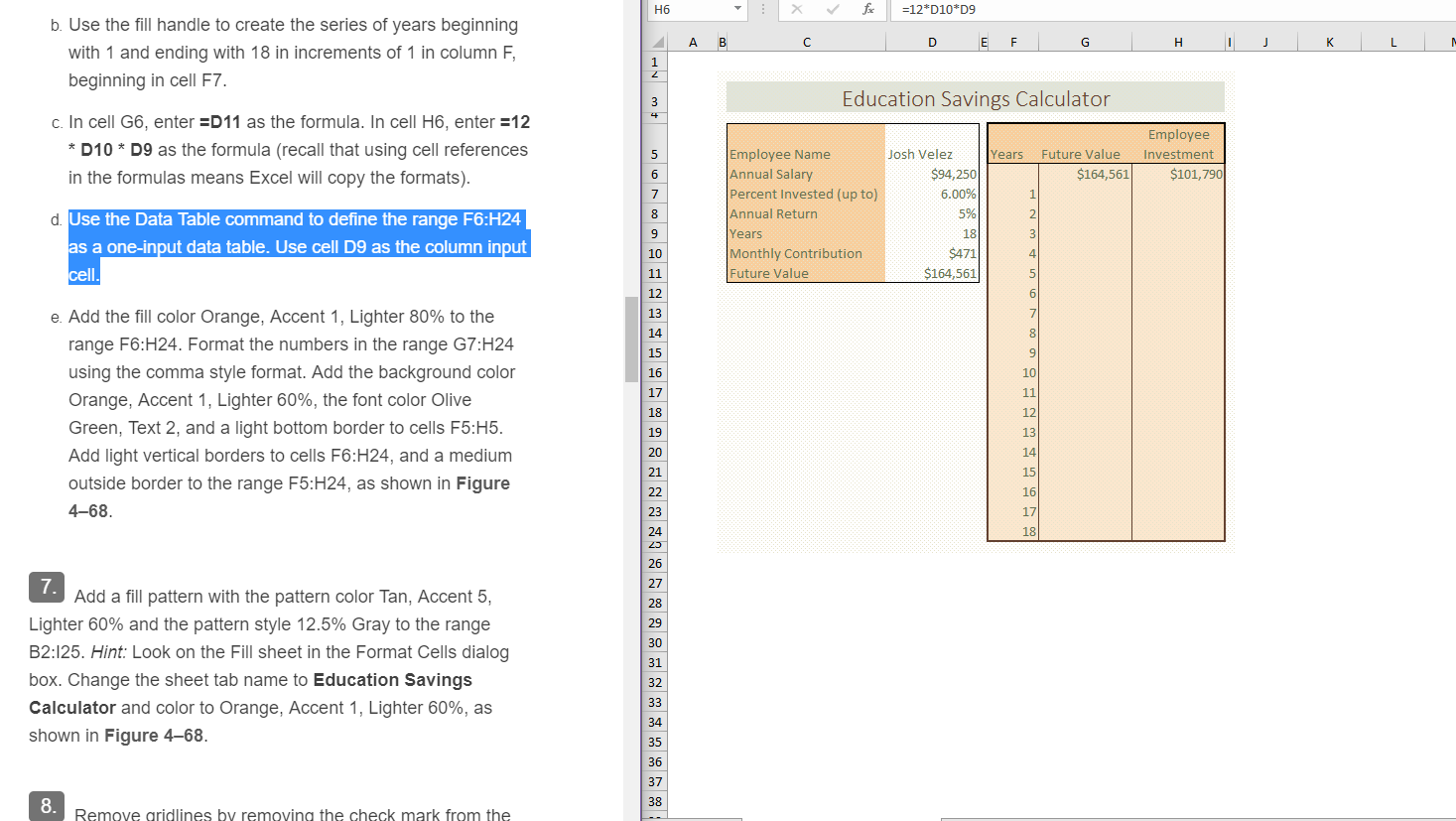Click the Education Savings Calculator title cell
The width and height of the screenshot is (1456, 821).
point(975,97)
